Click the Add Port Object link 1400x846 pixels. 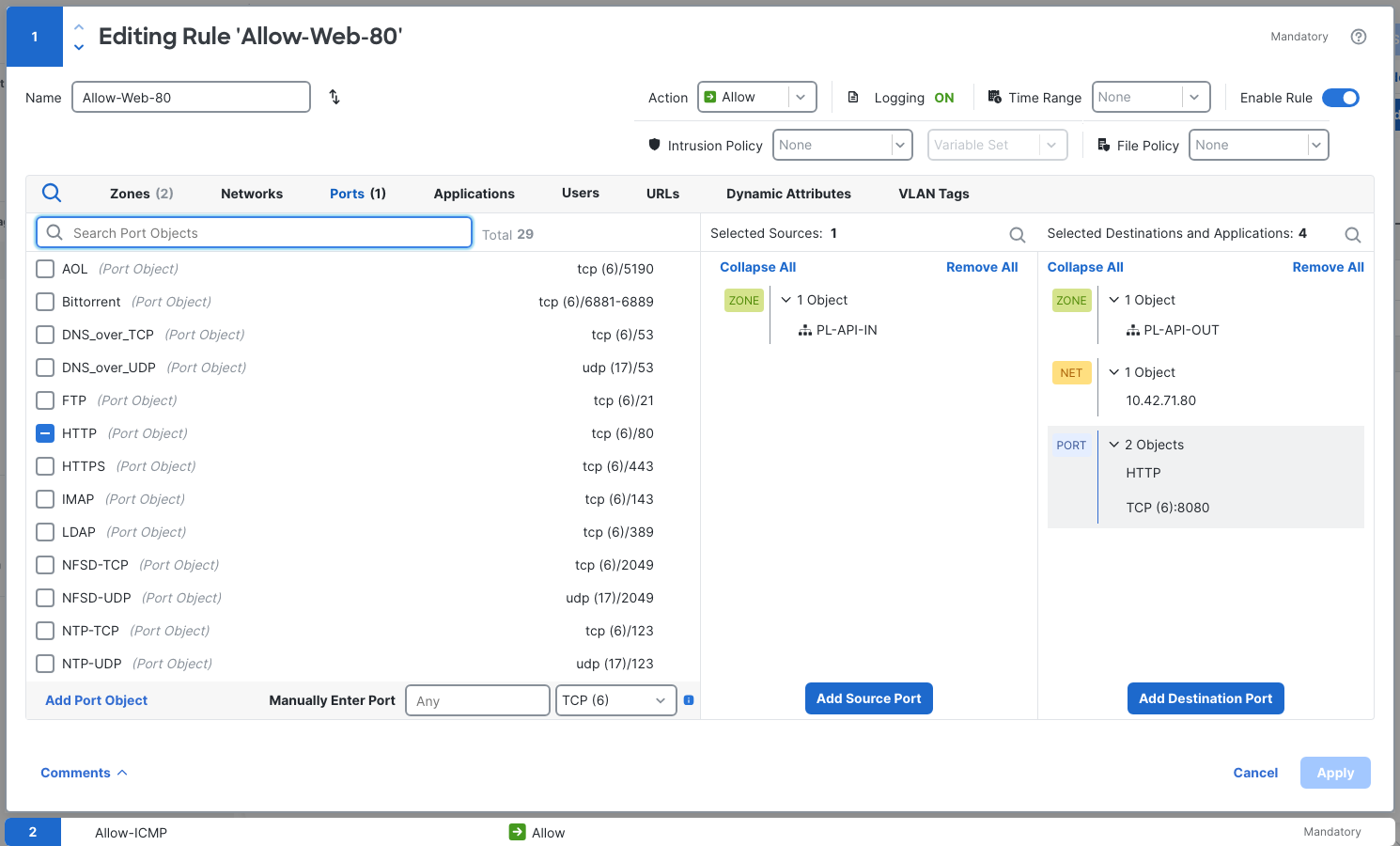(97, 700)
